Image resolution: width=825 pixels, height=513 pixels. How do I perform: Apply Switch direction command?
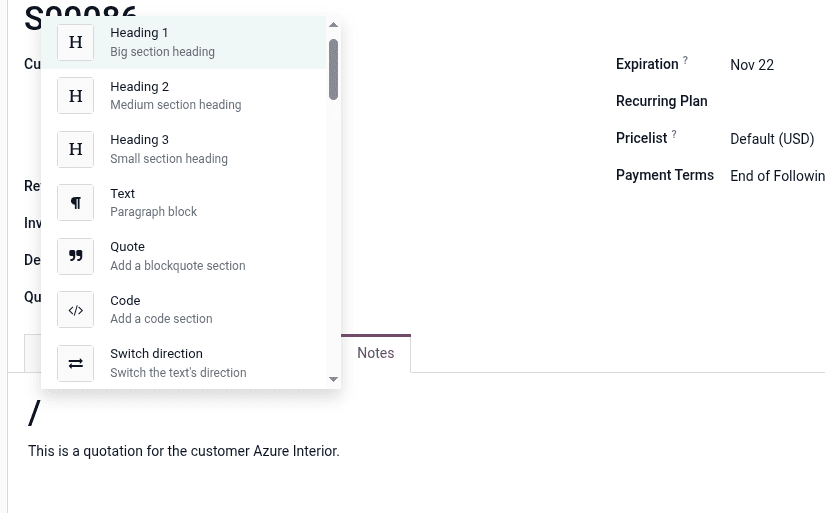(x=184, y=363)
